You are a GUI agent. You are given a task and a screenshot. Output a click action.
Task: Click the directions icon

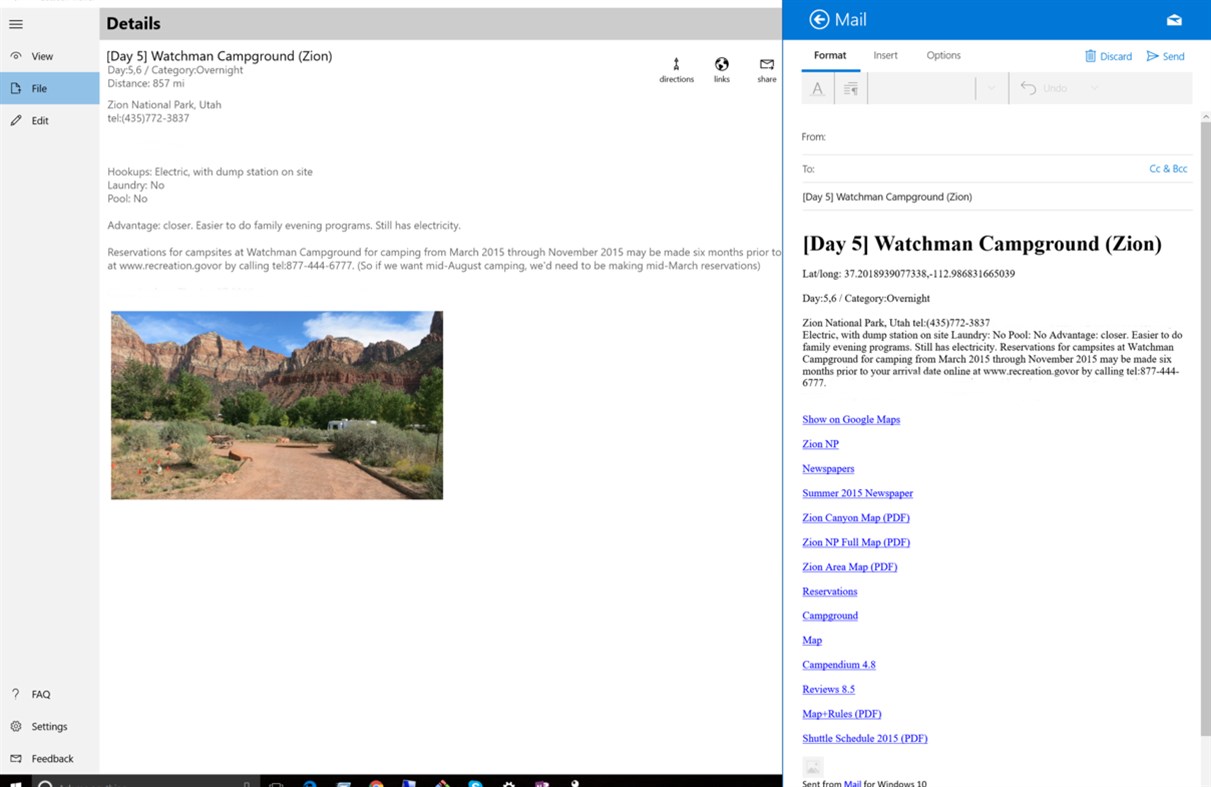click(676, 70)
